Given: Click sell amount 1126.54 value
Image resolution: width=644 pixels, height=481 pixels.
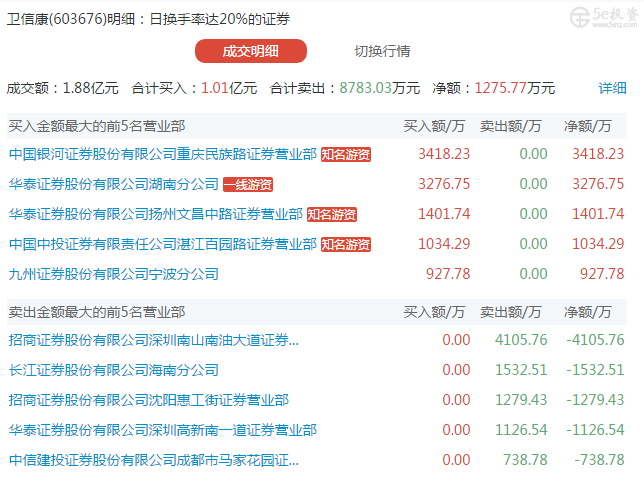Looking at the screenshot, I should click(x=521, y=430).
